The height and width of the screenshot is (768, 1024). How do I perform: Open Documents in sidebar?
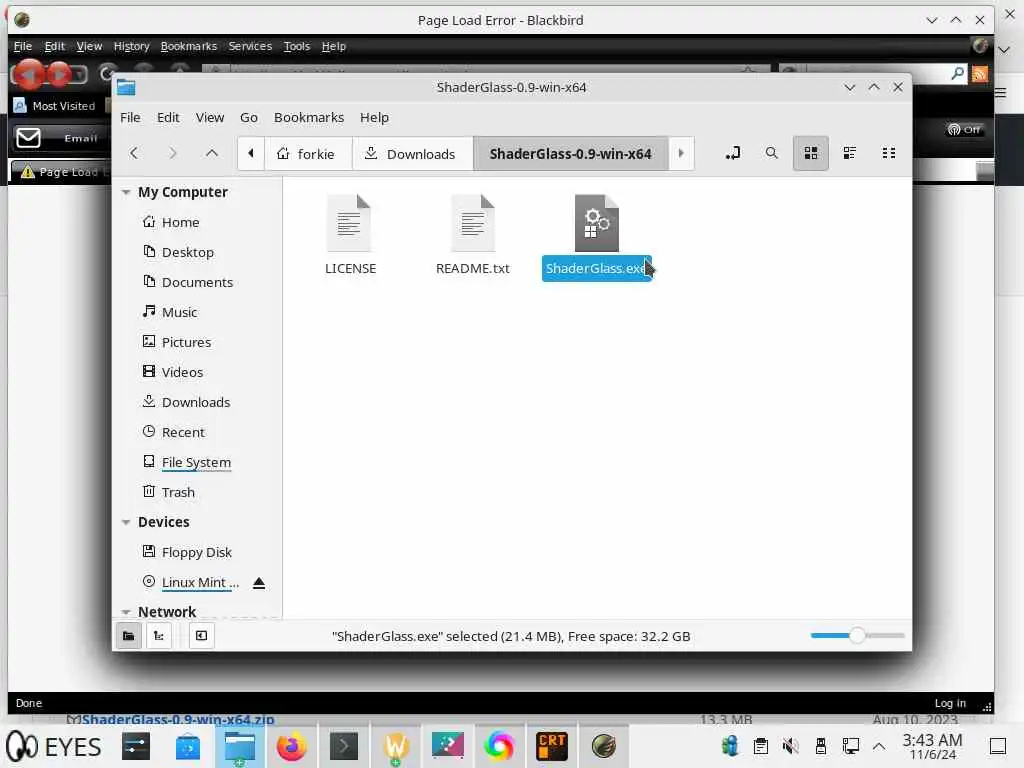(197, 282)
